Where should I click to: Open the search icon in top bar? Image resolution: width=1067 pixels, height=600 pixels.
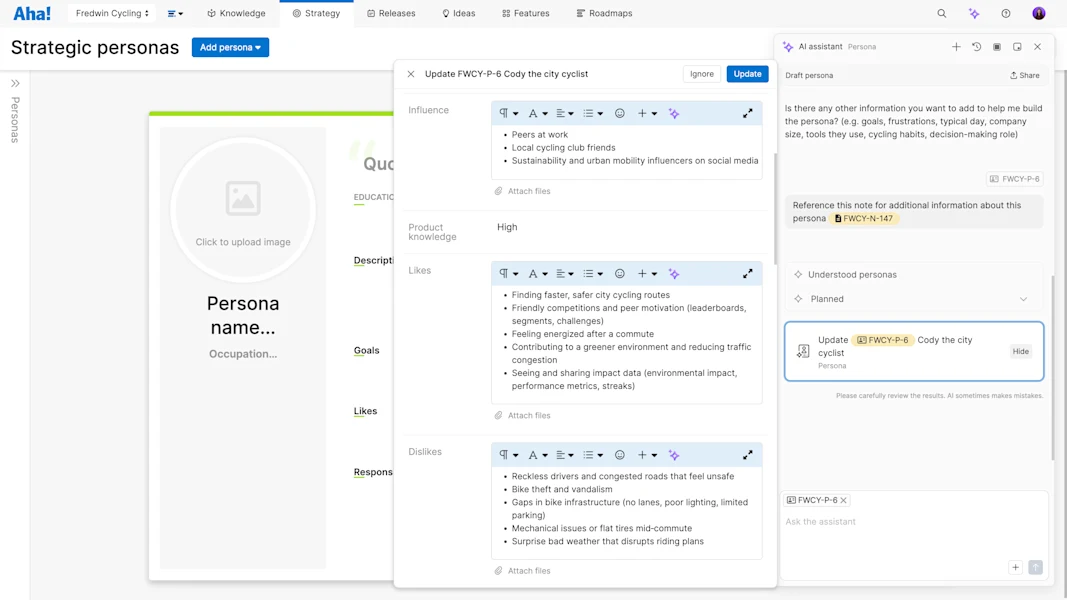(942, 13)
